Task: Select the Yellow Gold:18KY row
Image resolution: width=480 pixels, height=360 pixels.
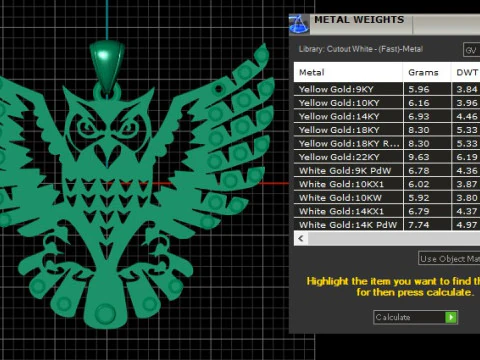Action: 387,130
